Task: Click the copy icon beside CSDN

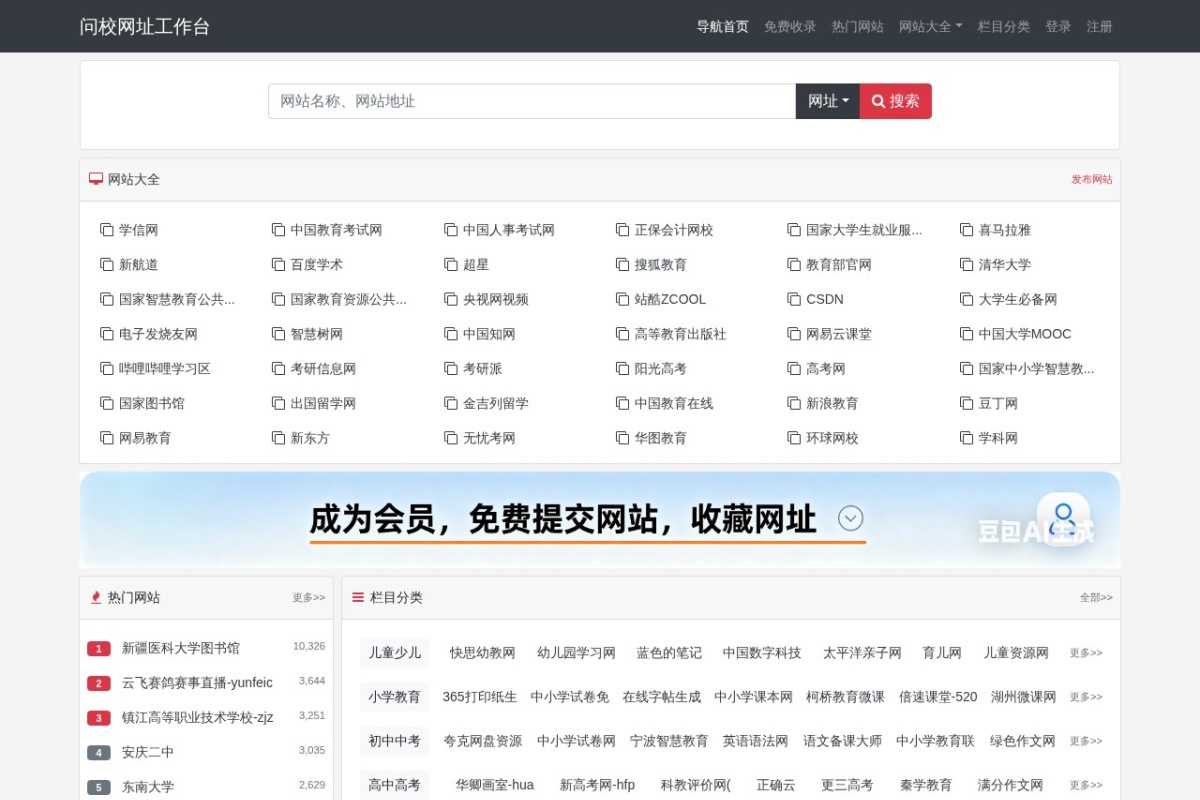Action: 795,299
